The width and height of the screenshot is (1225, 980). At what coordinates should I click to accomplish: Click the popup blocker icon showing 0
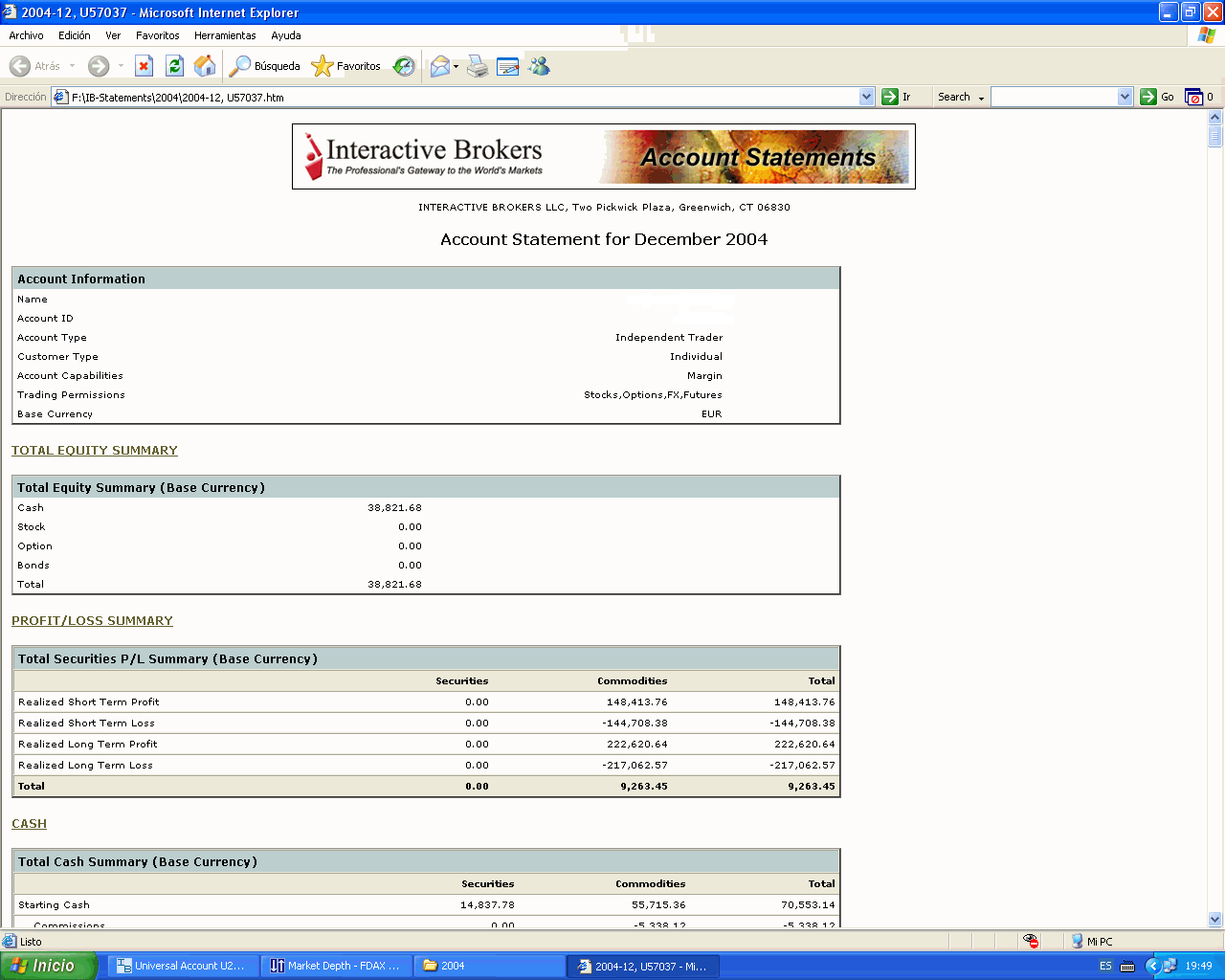pyautogui.click(x=1199, y=97)
